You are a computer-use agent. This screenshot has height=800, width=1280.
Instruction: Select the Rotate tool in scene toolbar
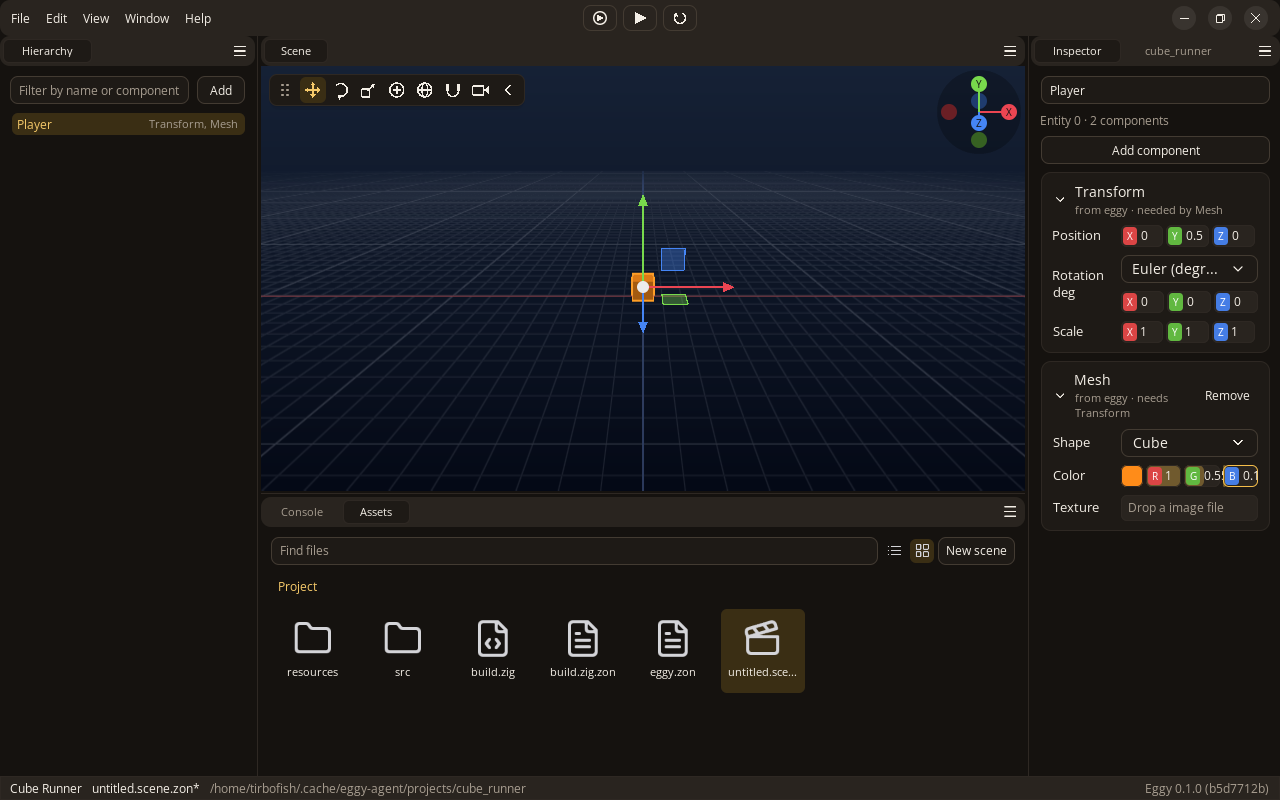click(x=341, y=90)
